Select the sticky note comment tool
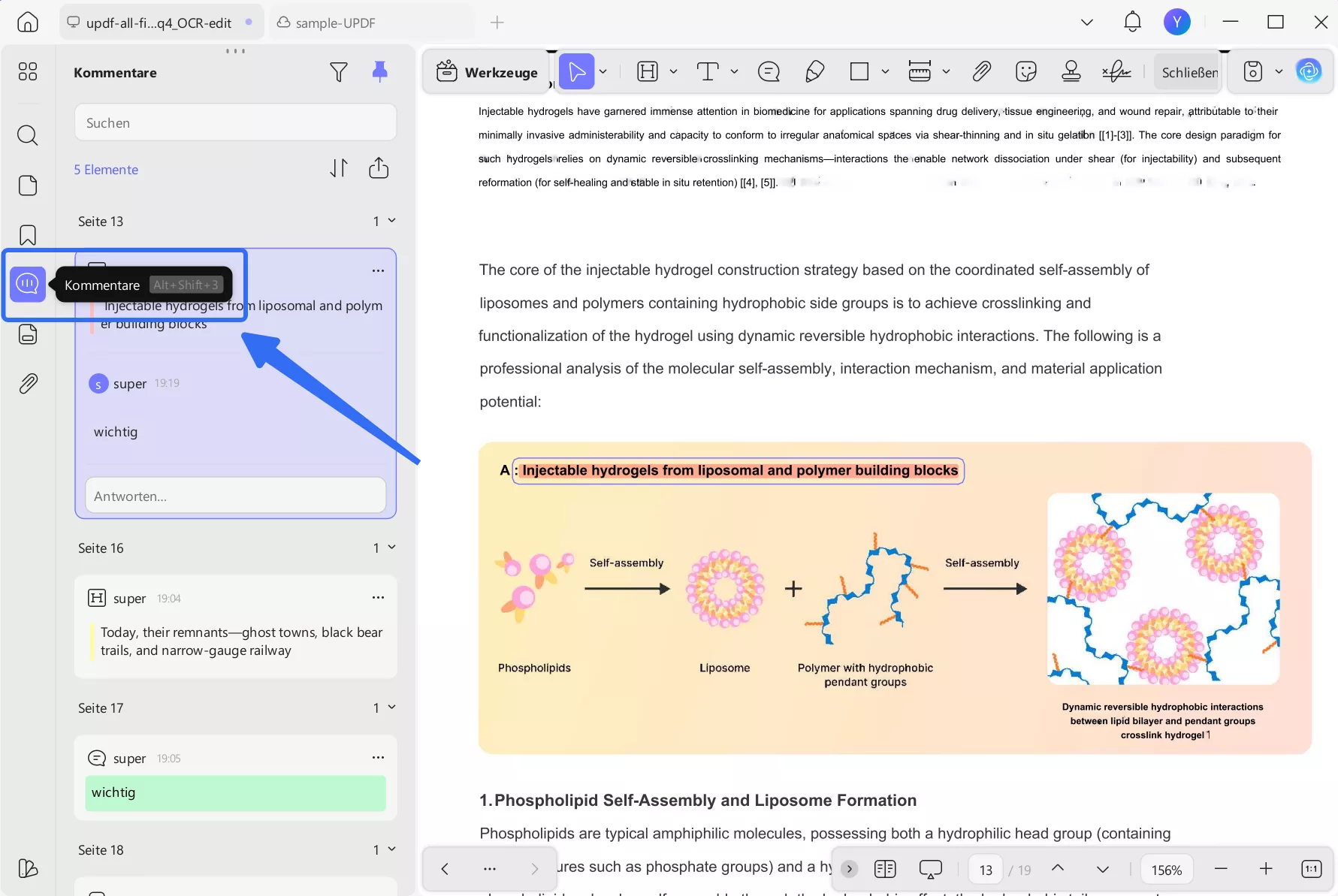1338x896 pixels. (769, 71)
